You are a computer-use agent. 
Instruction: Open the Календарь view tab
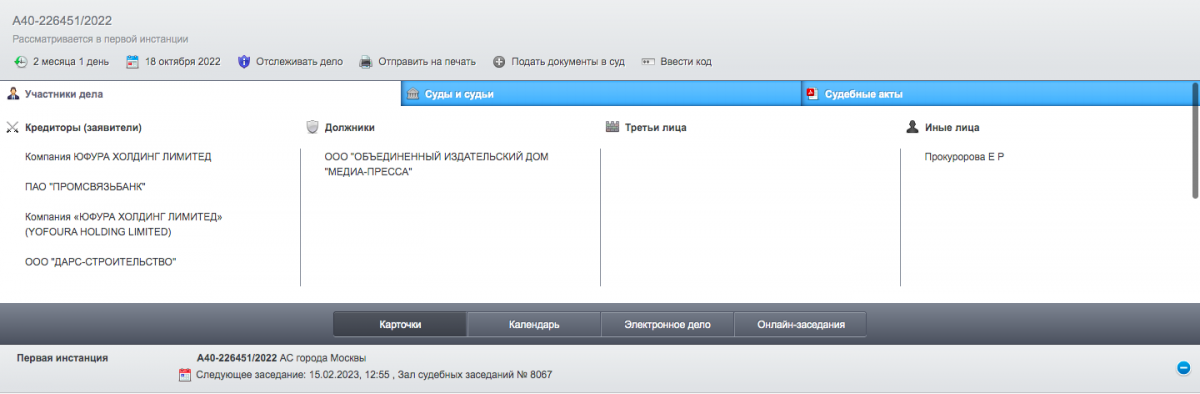pyautogui.click(x=534, y=325)
